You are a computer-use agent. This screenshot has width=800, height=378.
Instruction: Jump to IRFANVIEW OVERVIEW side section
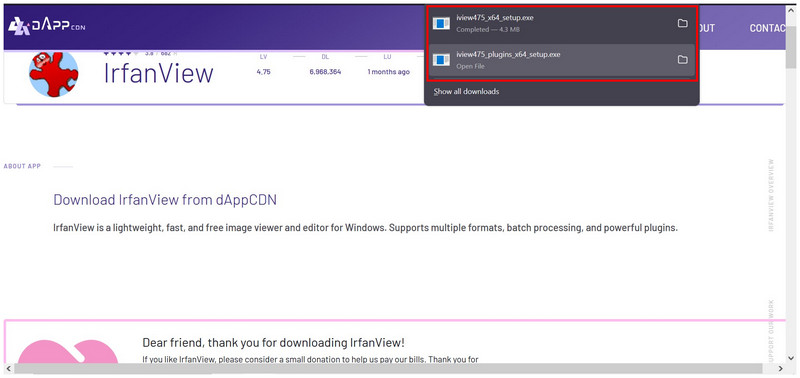coord(771,195)
